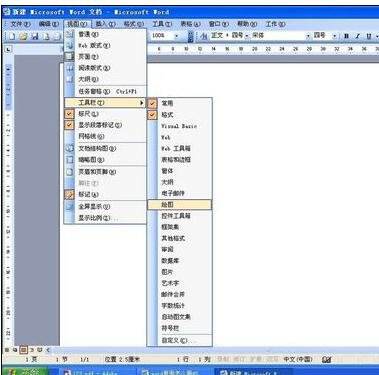
Task: Switch to Normal view button at bottom-left
Action: (x=7, y=350)
